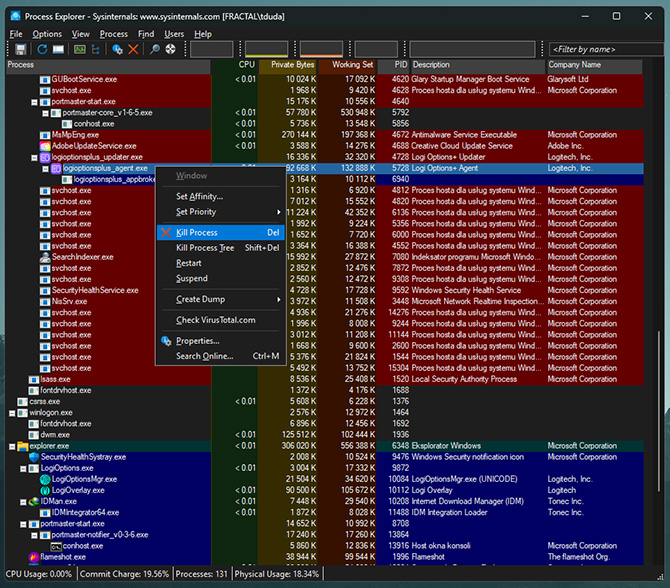Screen dimensions: 670x588
Task: Open the Users menu
Action: pos(174,34)
